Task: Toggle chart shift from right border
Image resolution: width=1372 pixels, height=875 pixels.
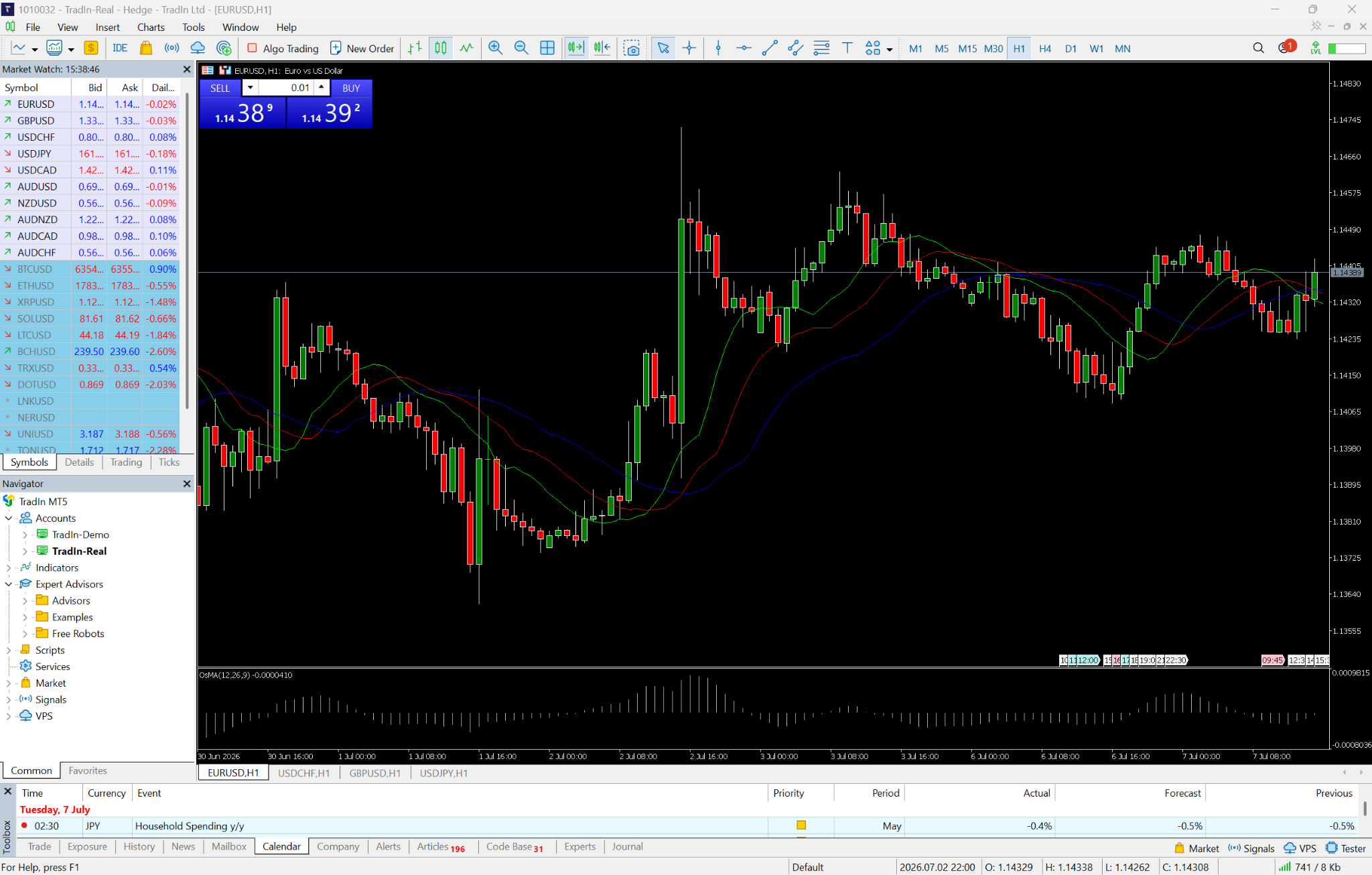Action: coord(602,48)
